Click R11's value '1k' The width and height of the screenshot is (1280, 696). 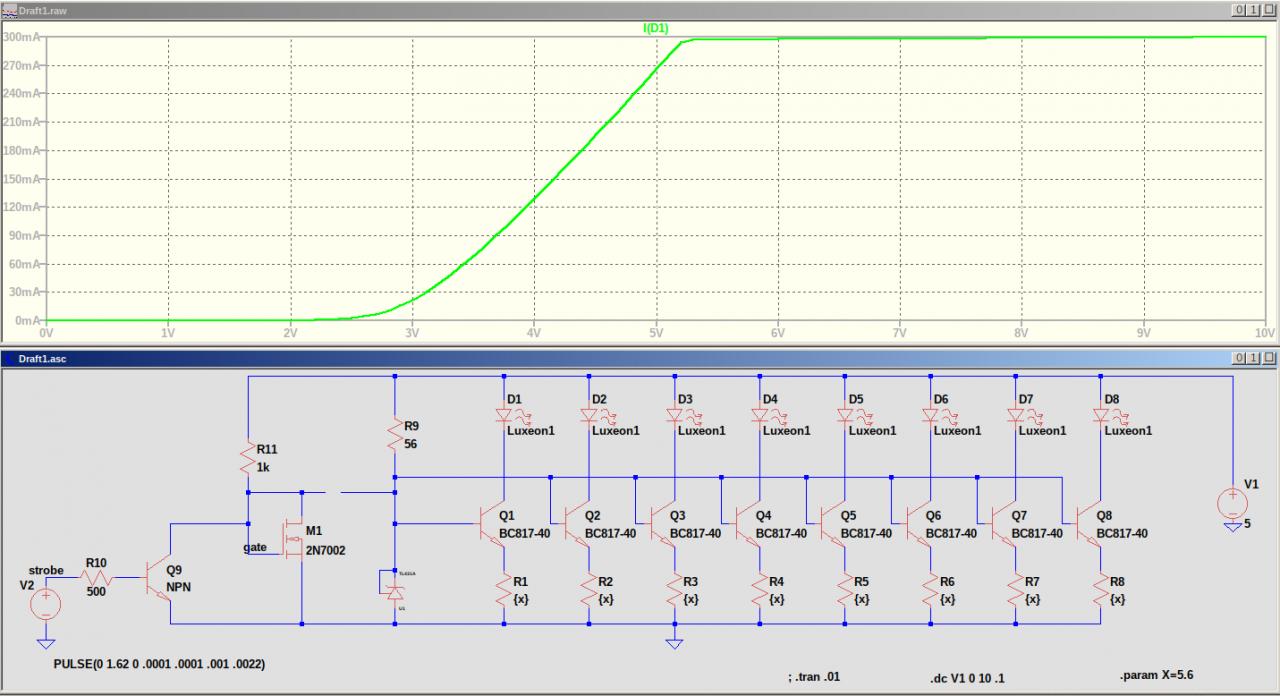coord(264,468)
